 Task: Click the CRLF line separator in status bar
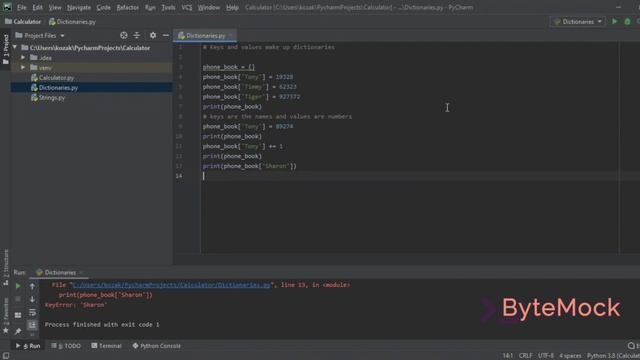coord(525,356)
